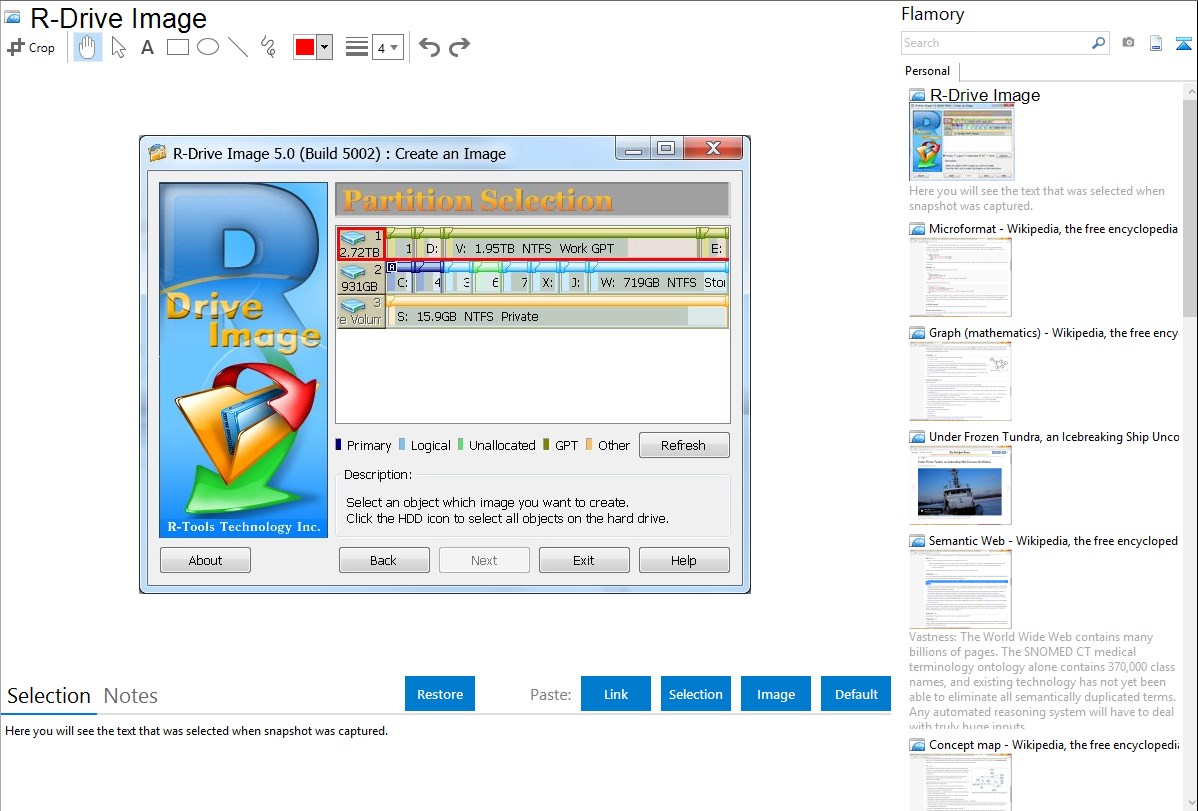Click the Refresh button in R-Drive Image
The width and height of the screenshot is (1198, 811).
coord(684,445)
